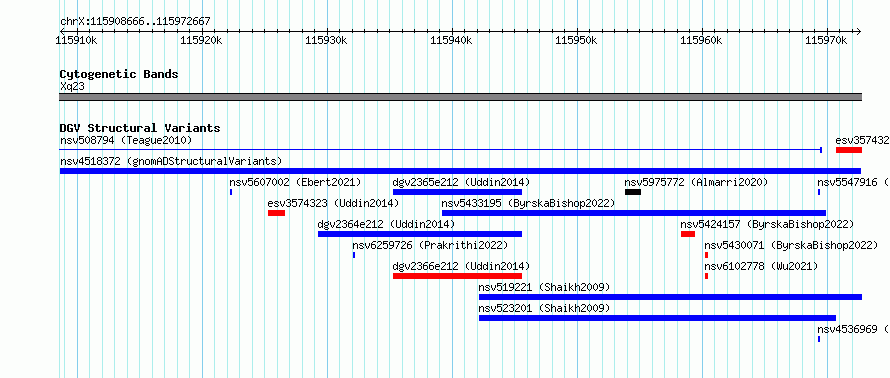Screen dimensions: 890x378
Task: Select the blue dgv2364e212 variant bar
Action: click(420, 234)
